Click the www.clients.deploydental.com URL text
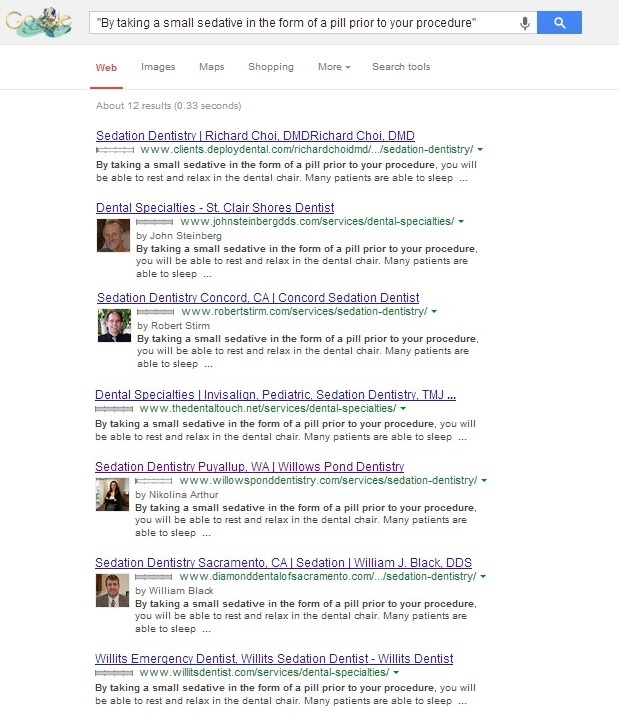This screenshot has height=713, width=619. tap(307, 149)
